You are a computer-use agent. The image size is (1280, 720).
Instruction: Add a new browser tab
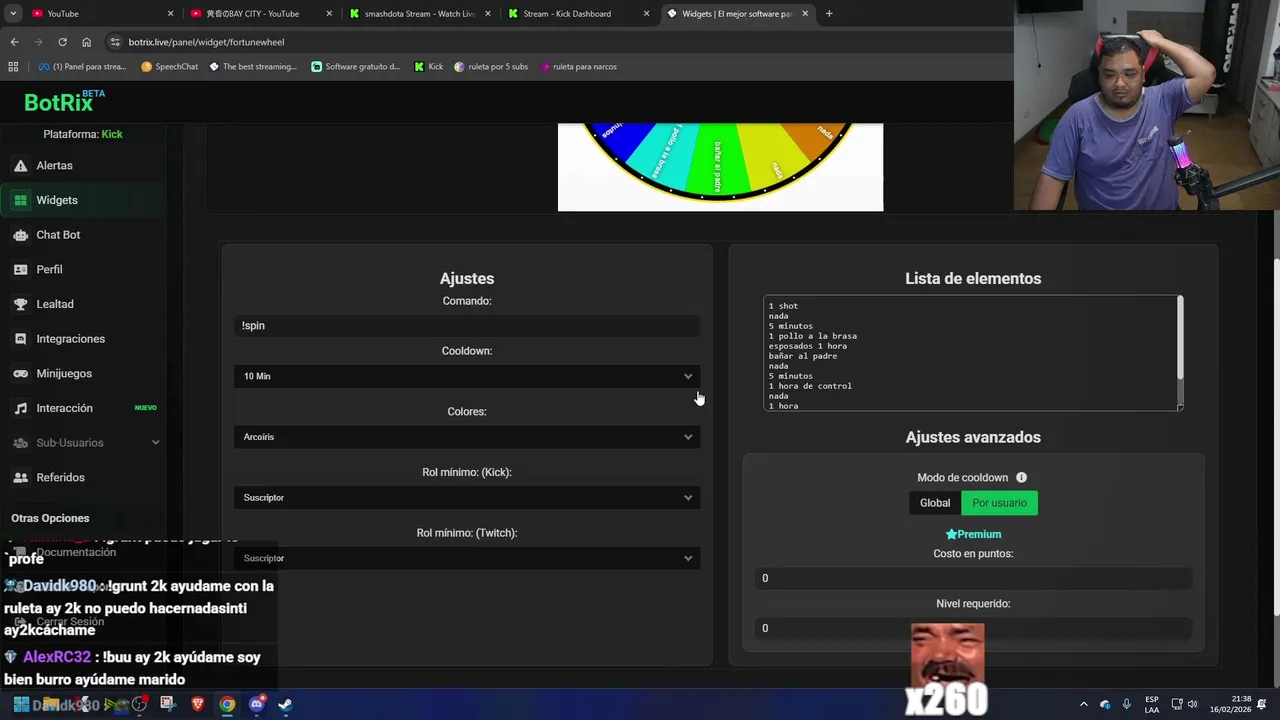coord(829,14)
